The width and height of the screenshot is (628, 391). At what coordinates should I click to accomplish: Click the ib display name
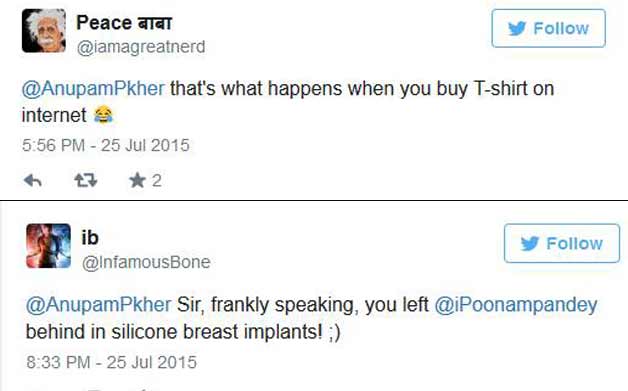coord(90,238)
